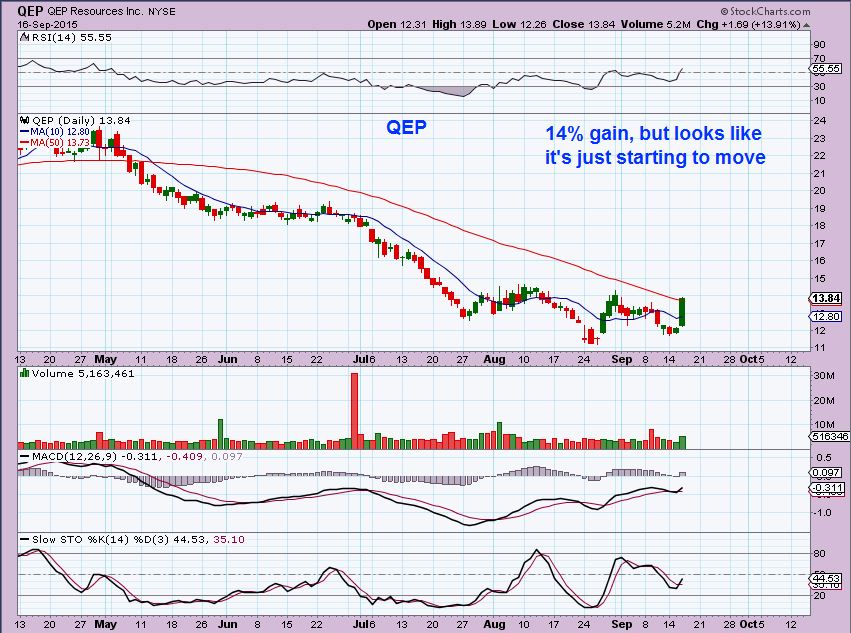This screenshot has width=851, height=633.
Task: Click 'Jun' on the upper date axis
Action: point(227,359)
